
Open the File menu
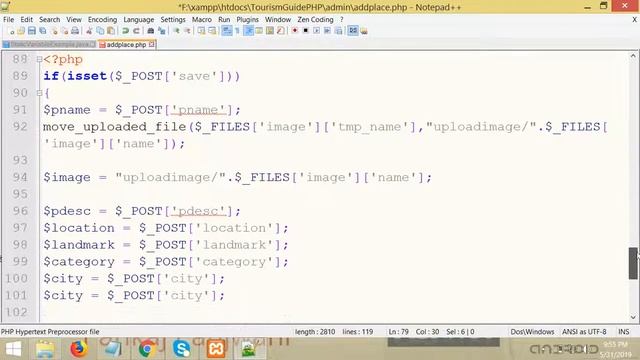8,20
